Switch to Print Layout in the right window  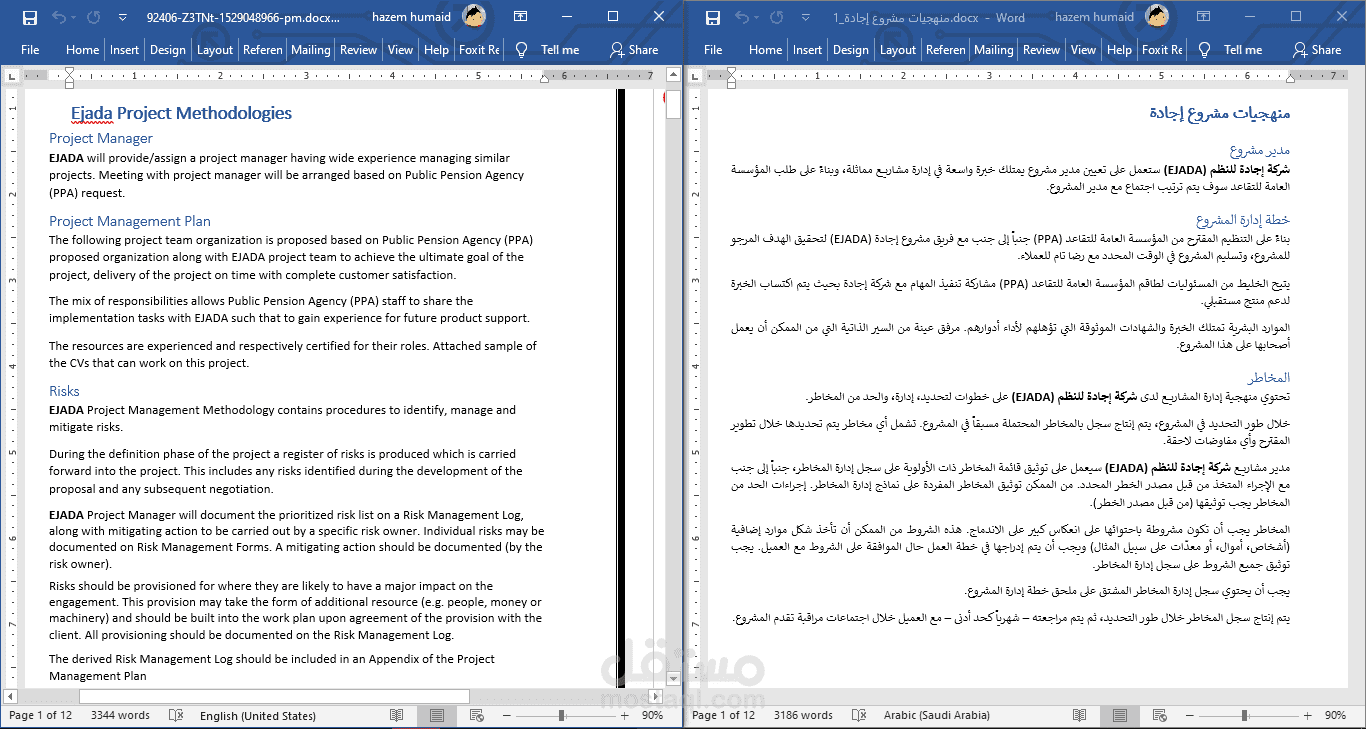tap(1120, 715)
